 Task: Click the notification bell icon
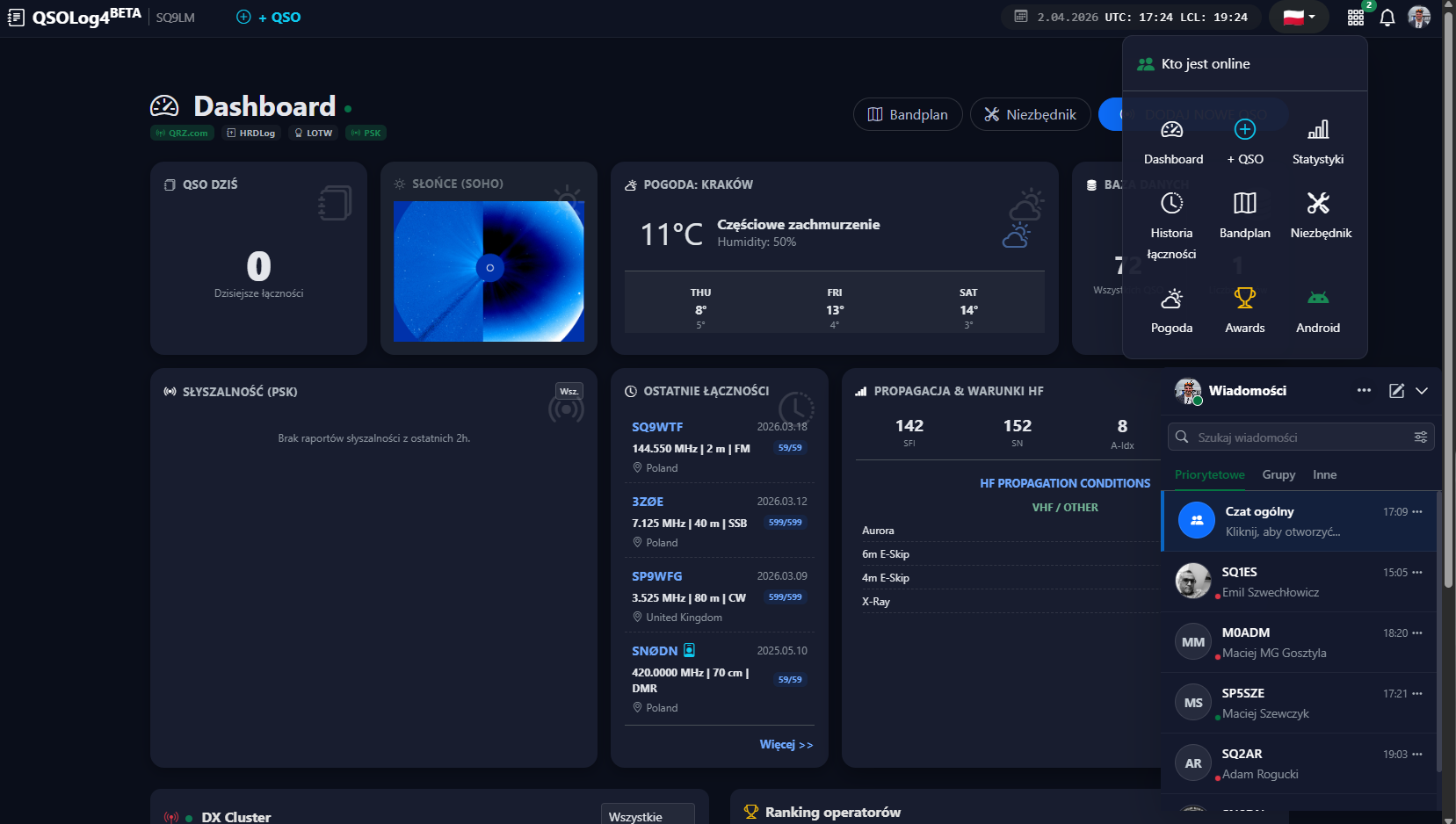(1387, 17)
